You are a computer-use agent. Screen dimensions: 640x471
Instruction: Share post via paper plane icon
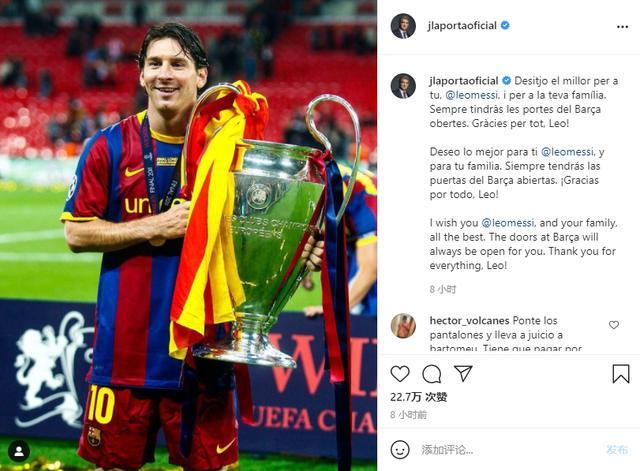coord(463,373)
